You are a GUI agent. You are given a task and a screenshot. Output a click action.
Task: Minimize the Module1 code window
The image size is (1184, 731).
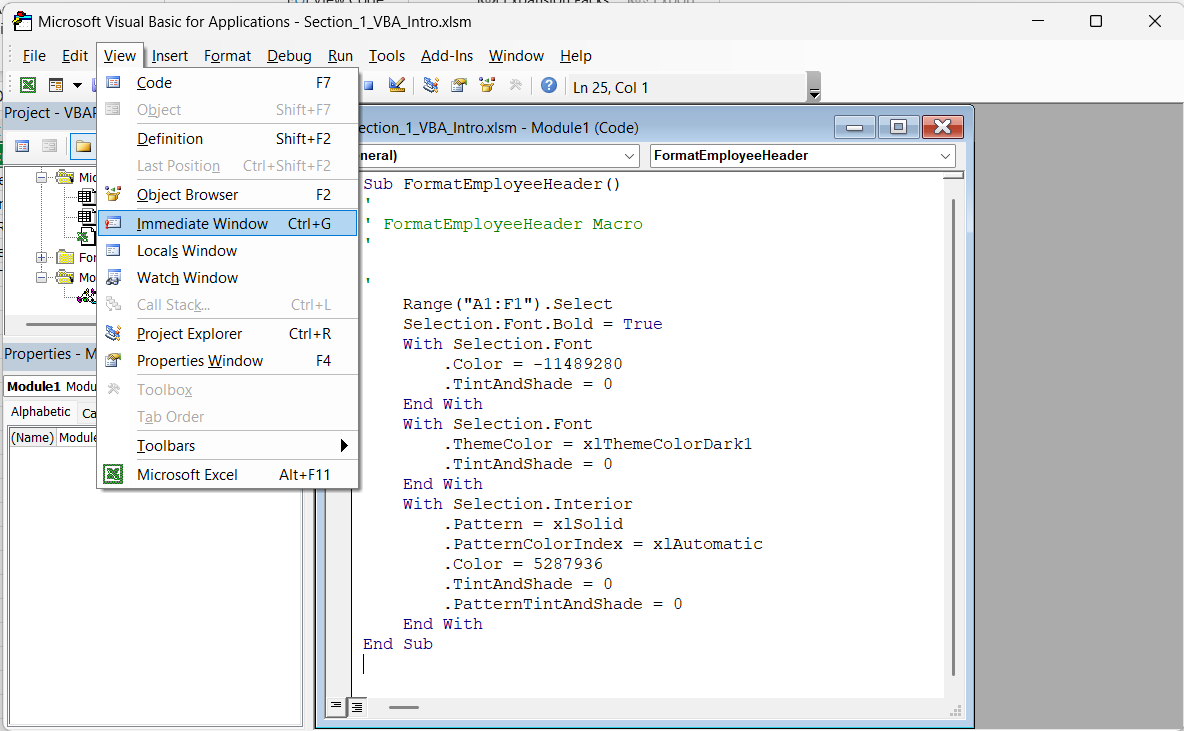855,127
